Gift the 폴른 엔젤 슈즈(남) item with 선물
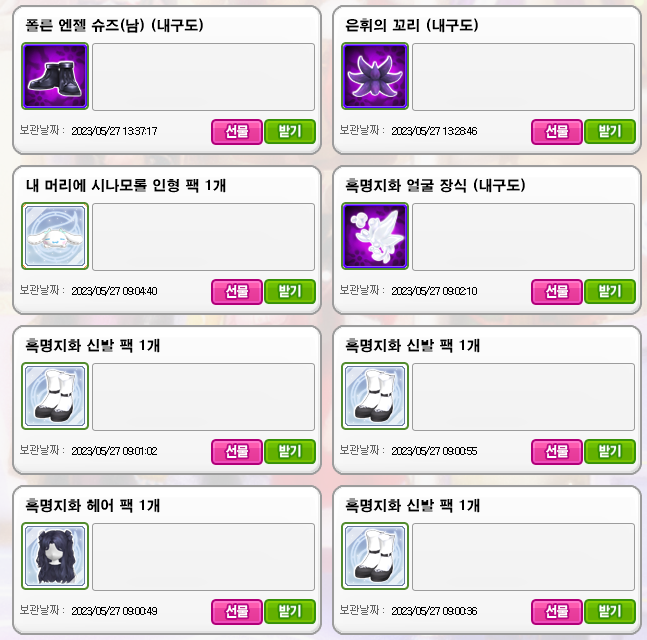Image resolution: width=647 pixels, height=640 pixels. [237, 132]
